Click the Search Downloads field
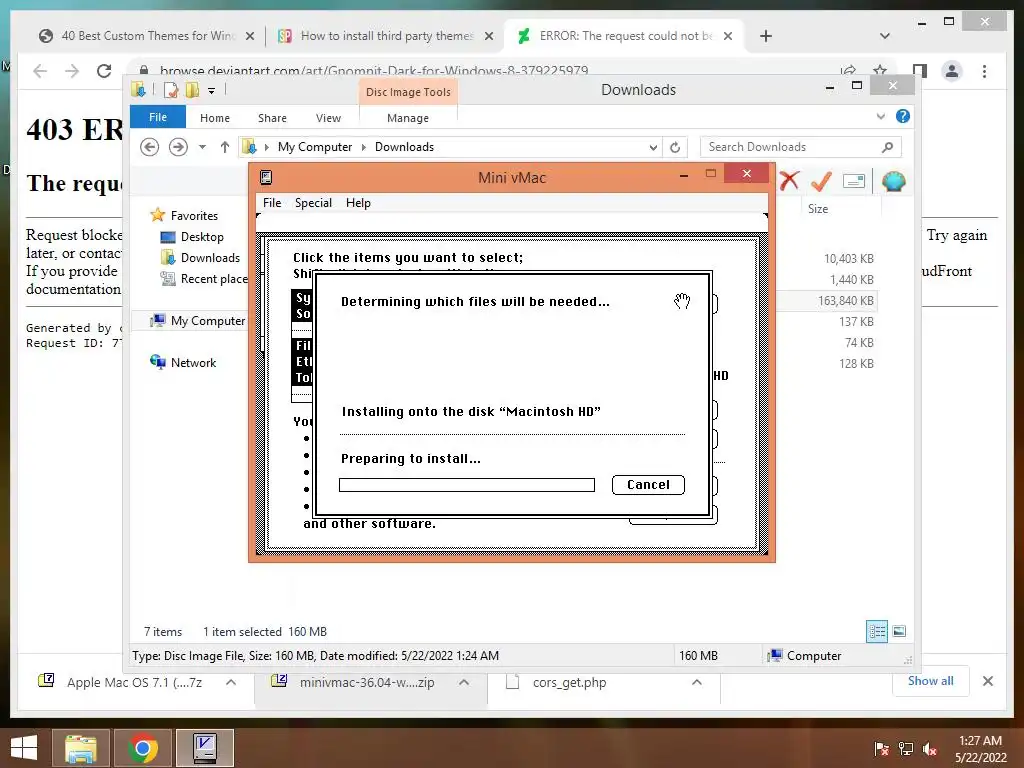The image size is (1024, 768). click(800, 147)
